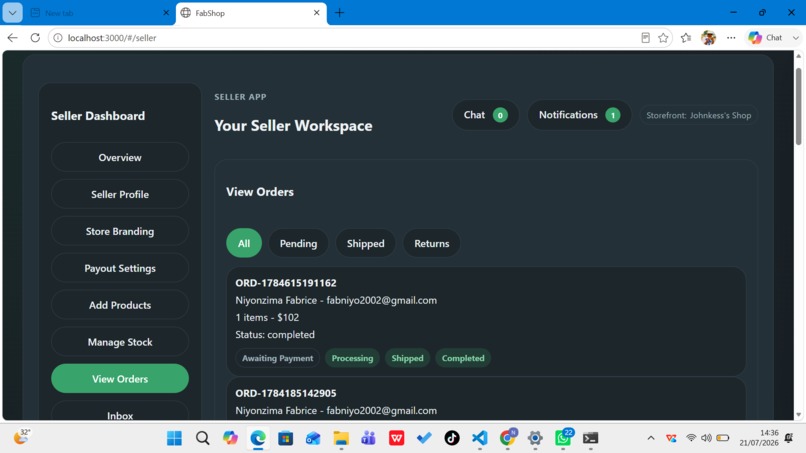View site information icon in address bar

58,38
